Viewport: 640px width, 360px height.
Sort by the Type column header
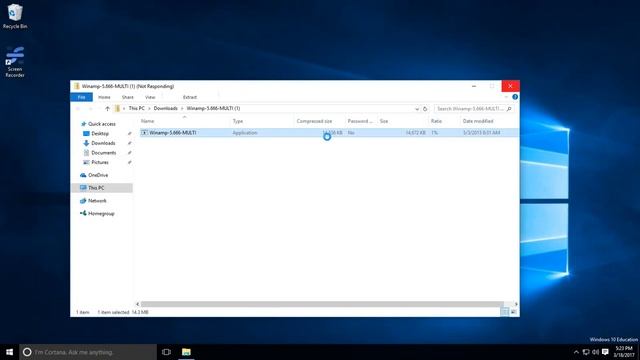click(x=238, y=121)
